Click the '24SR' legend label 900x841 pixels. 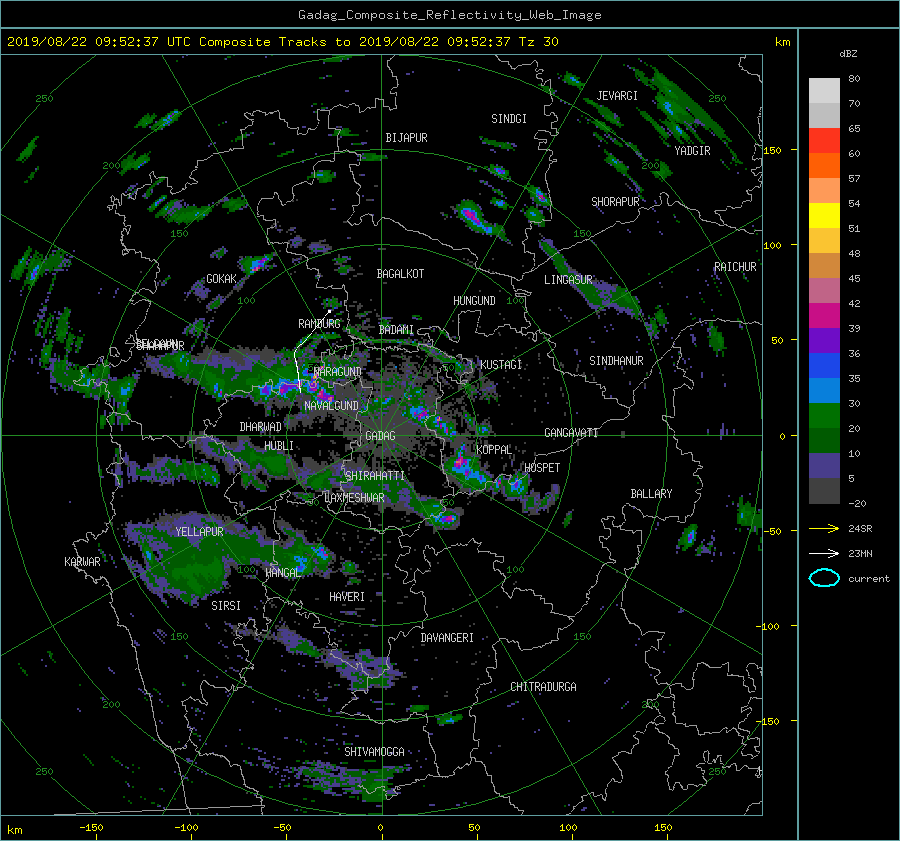tap(860, 529)
